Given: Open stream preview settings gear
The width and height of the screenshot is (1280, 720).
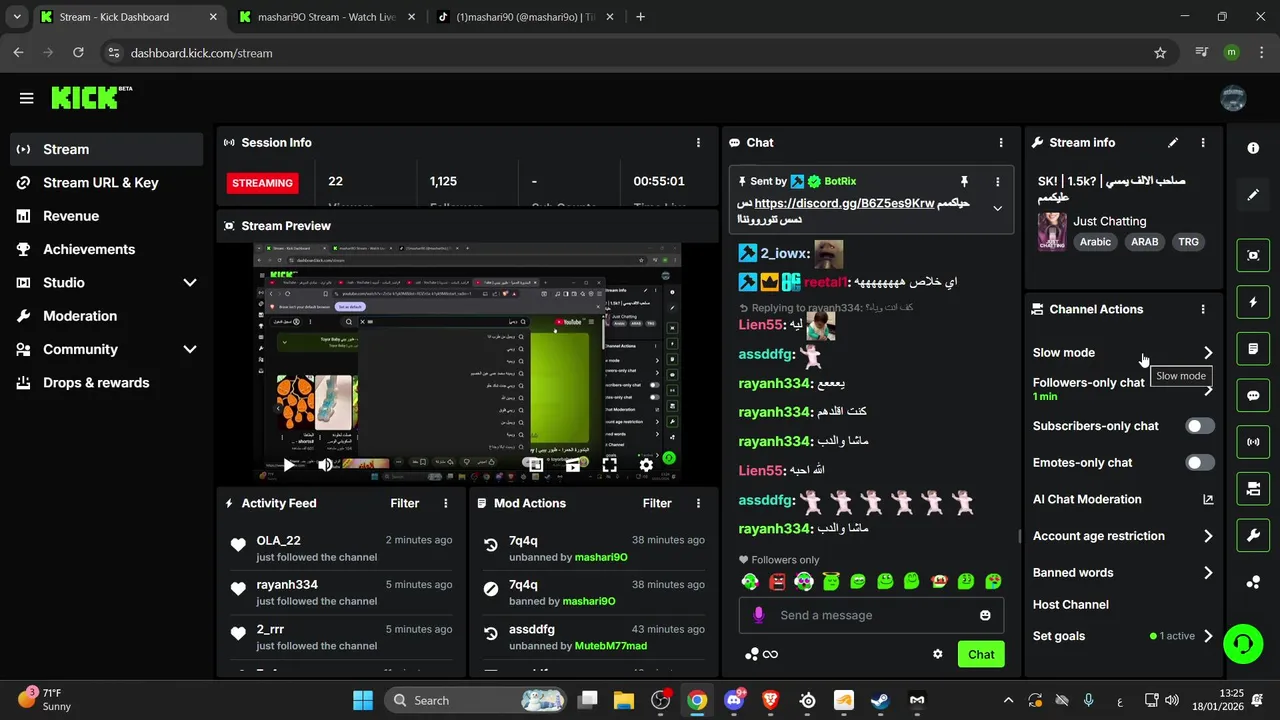Looking at the screenshot, I should point(646,464).
